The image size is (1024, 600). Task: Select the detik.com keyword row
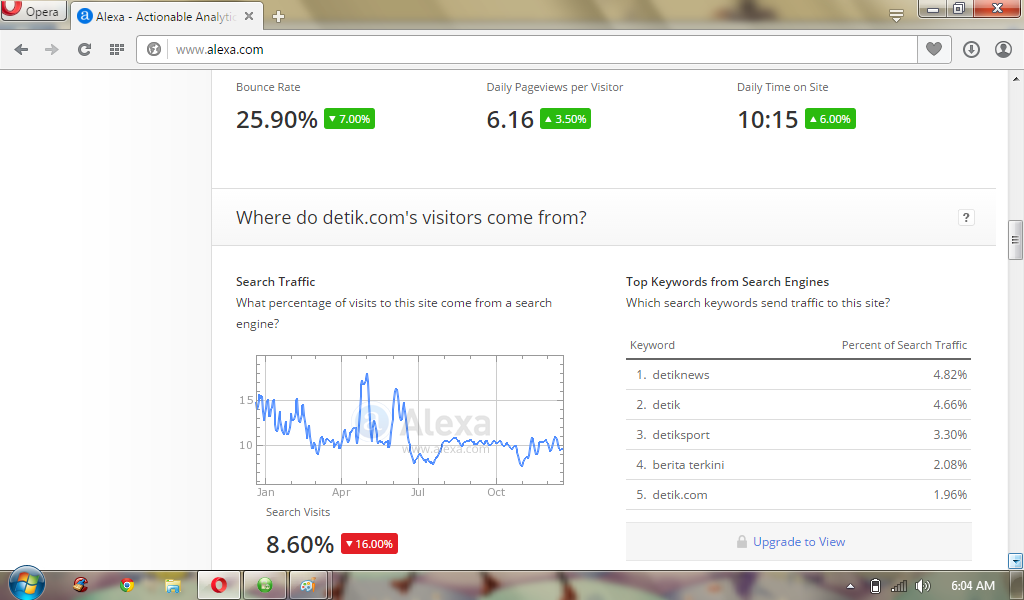[x=798, y=495]
